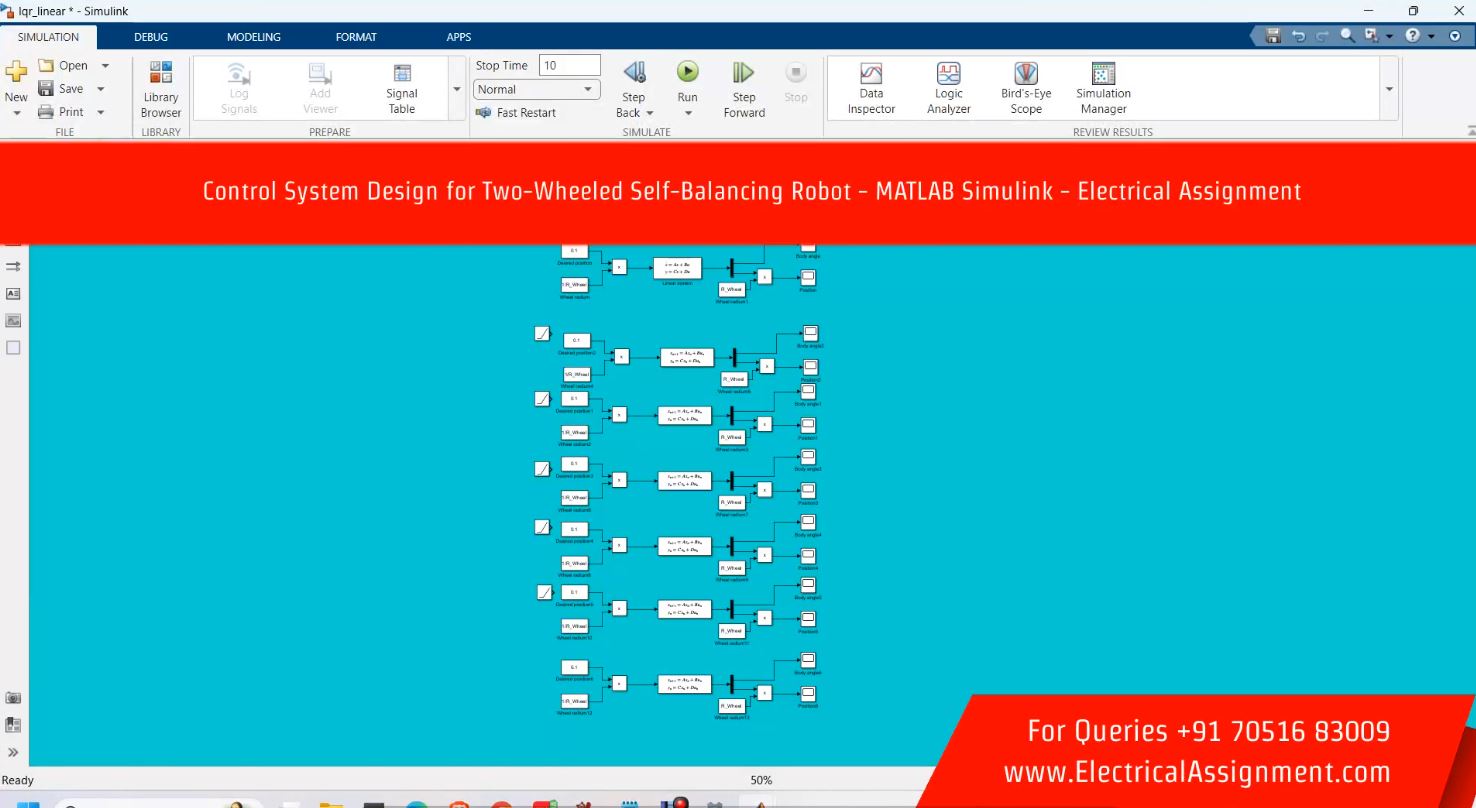Click the screenshot camera icon in left palette

[x=13, y=698]
